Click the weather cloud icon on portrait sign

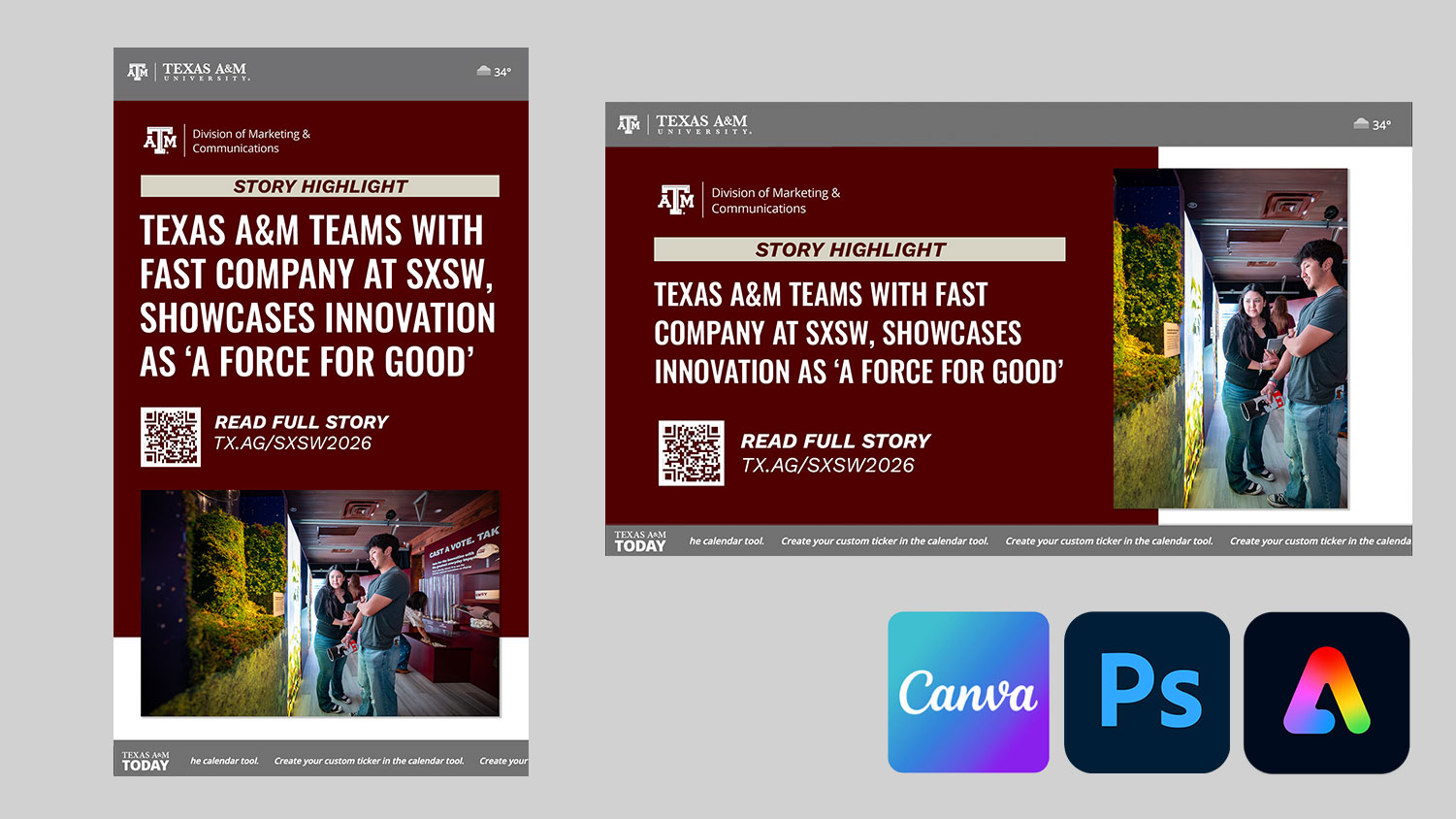coord(483,71)
